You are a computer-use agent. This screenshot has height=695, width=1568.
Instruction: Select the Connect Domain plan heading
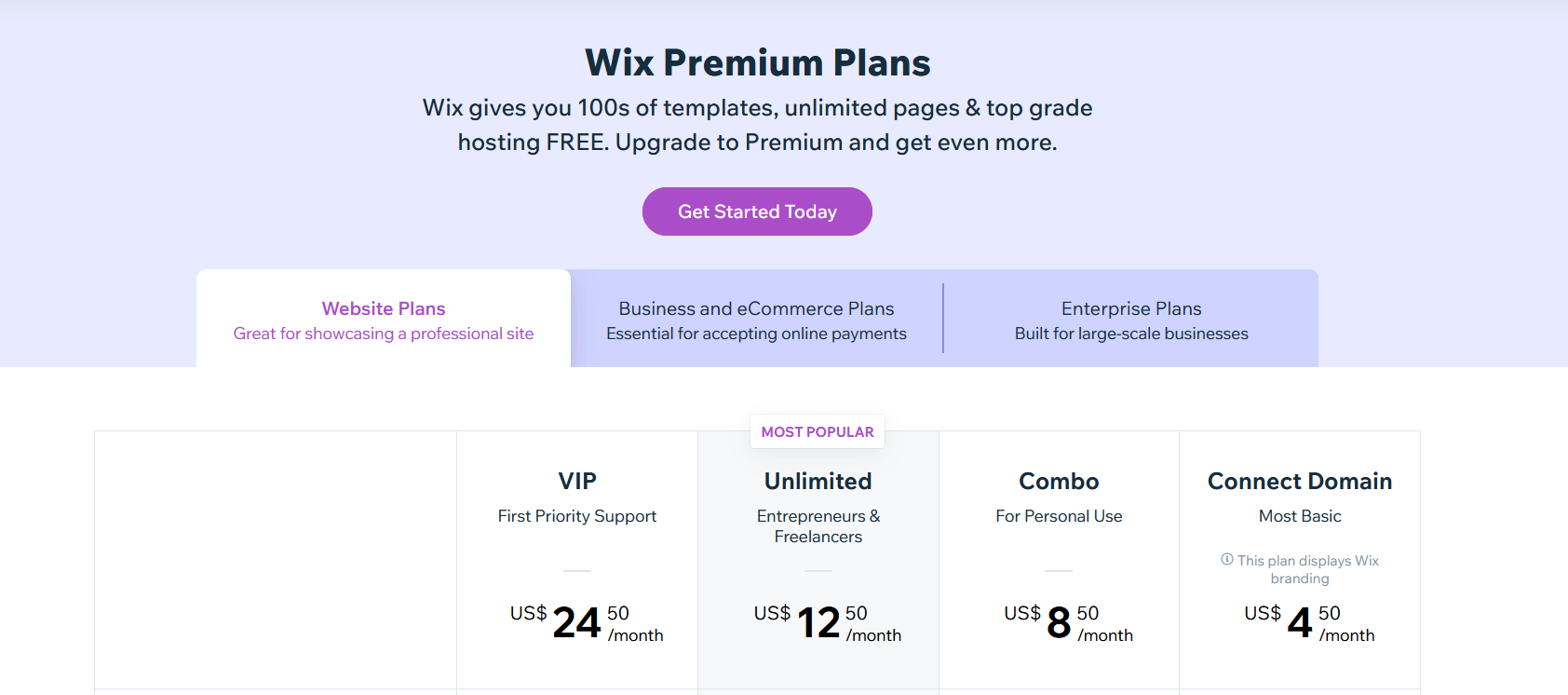click(1300, 481)
